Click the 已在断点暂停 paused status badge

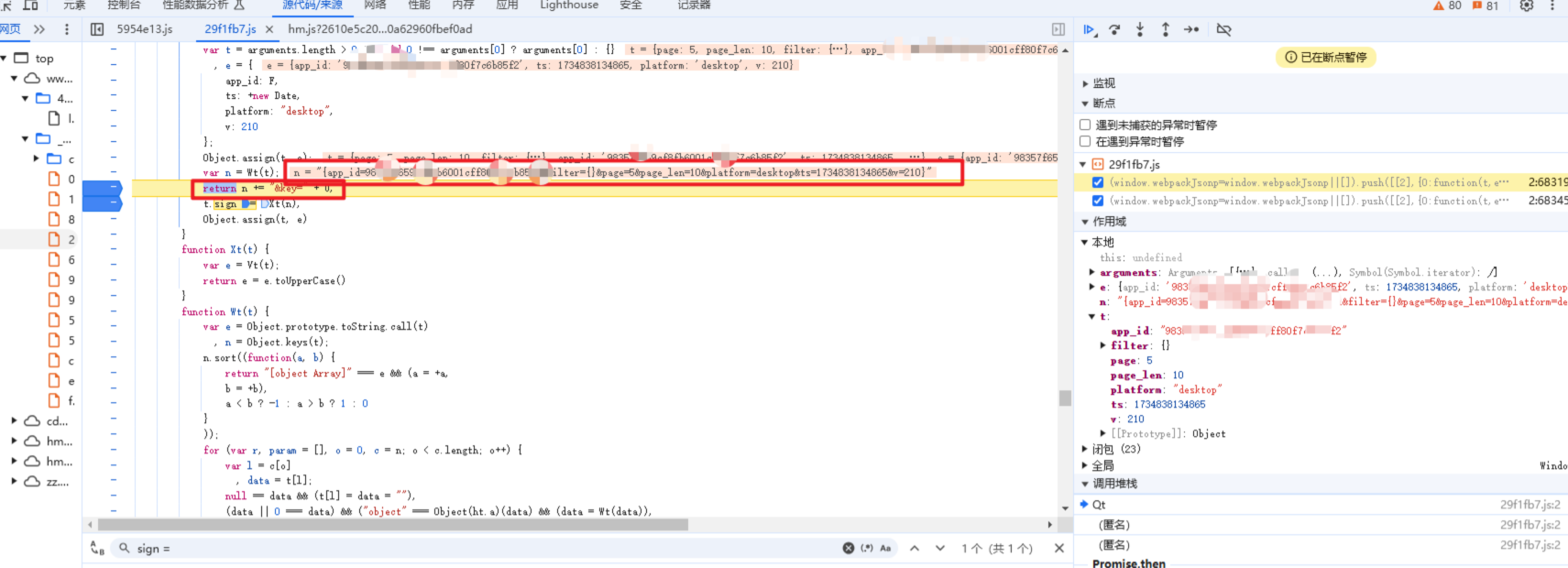click(x=1325, y=58)
